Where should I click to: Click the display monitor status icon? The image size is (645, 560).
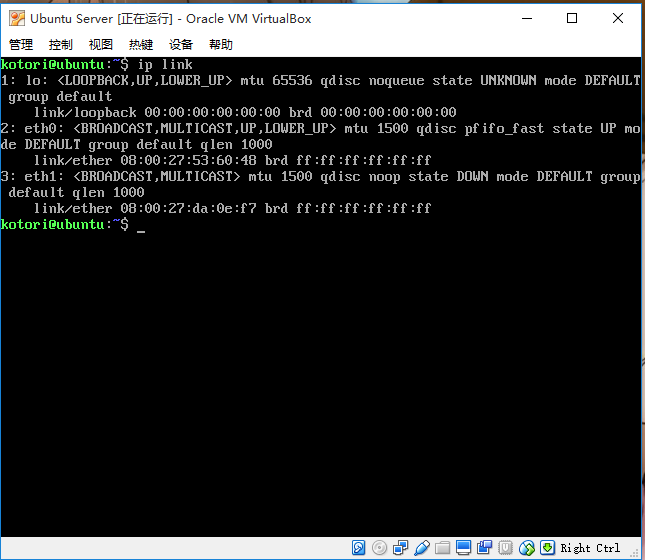pos(464,548)
